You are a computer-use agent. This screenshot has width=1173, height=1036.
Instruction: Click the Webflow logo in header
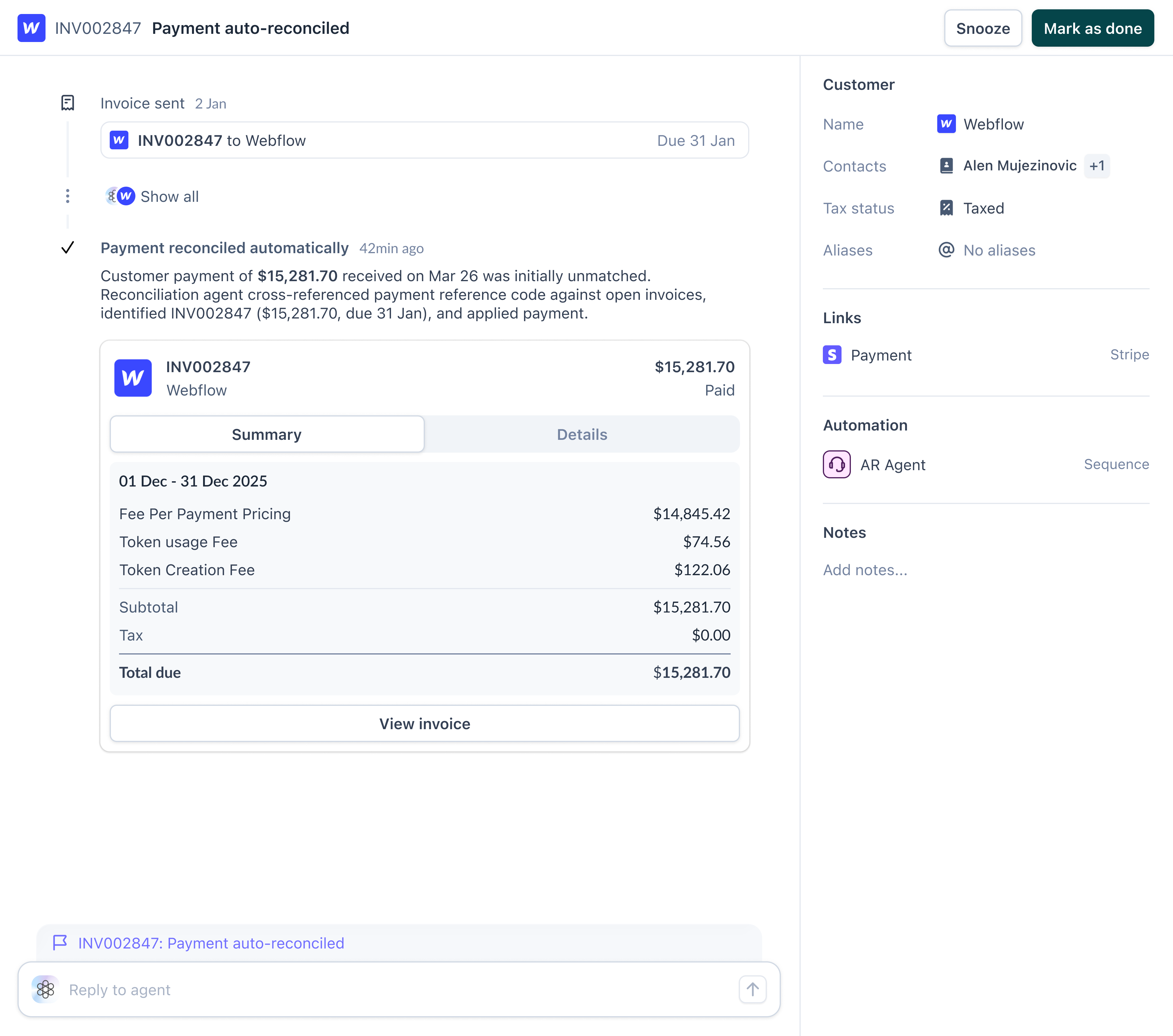click(31, 28)
